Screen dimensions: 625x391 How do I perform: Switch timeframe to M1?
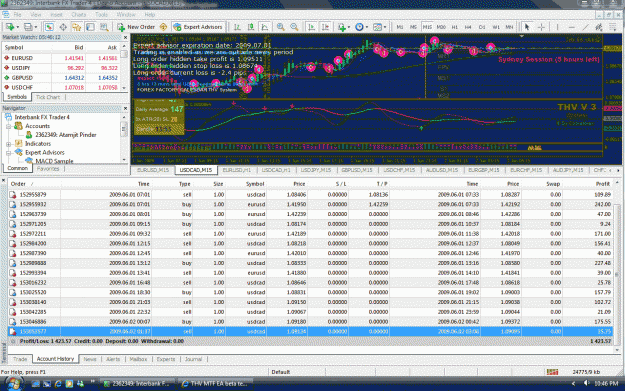coord(399,27)
